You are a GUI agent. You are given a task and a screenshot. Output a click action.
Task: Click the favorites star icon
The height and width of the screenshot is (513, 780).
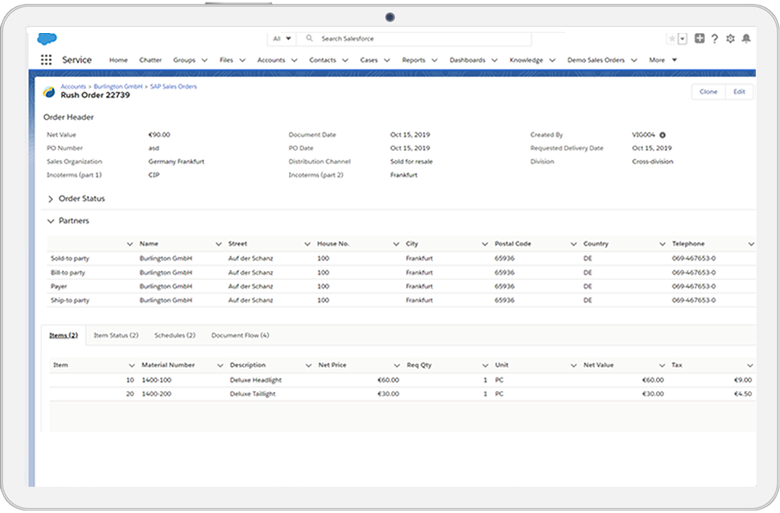672,39
